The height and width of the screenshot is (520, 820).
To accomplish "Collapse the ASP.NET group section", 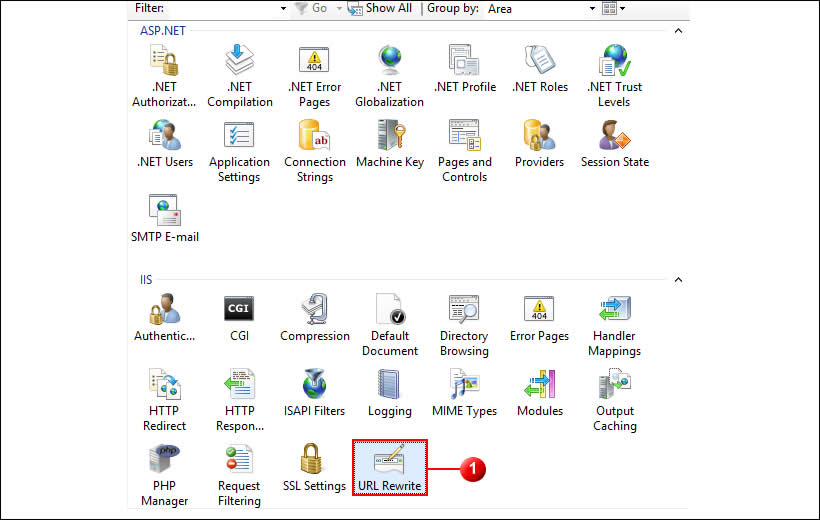I will pos(679,31).
